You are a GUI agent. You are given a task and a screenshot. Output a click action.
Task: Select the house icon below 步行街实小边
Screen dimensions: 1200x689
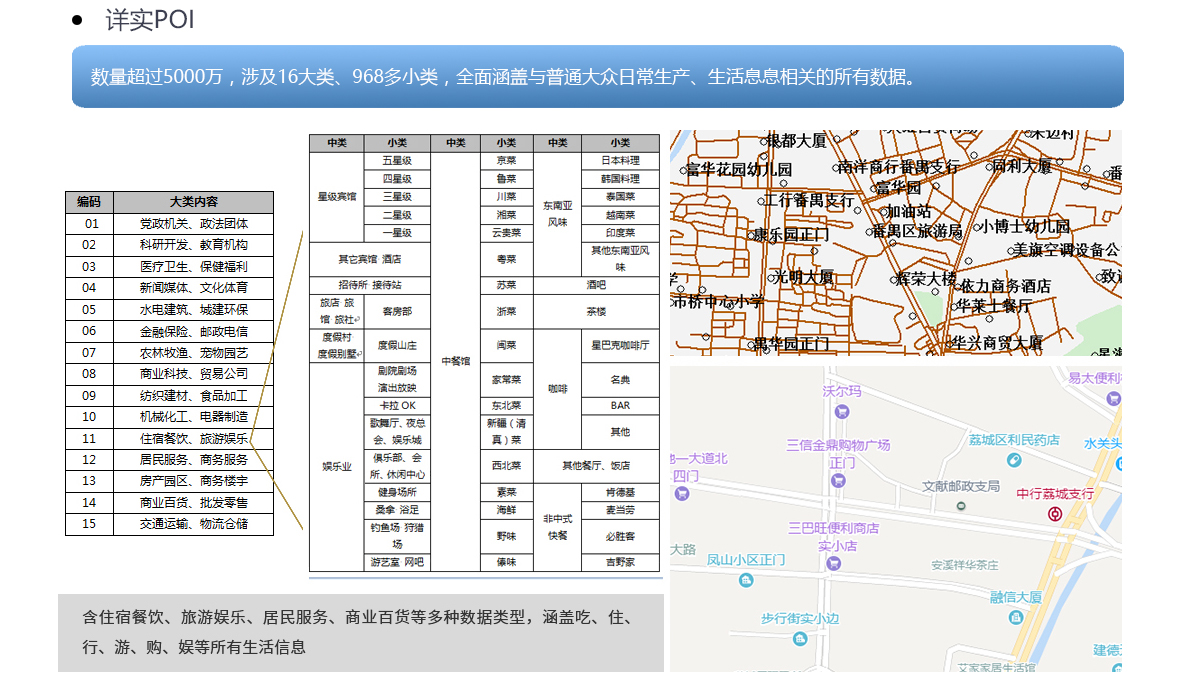tap(799, 639)
